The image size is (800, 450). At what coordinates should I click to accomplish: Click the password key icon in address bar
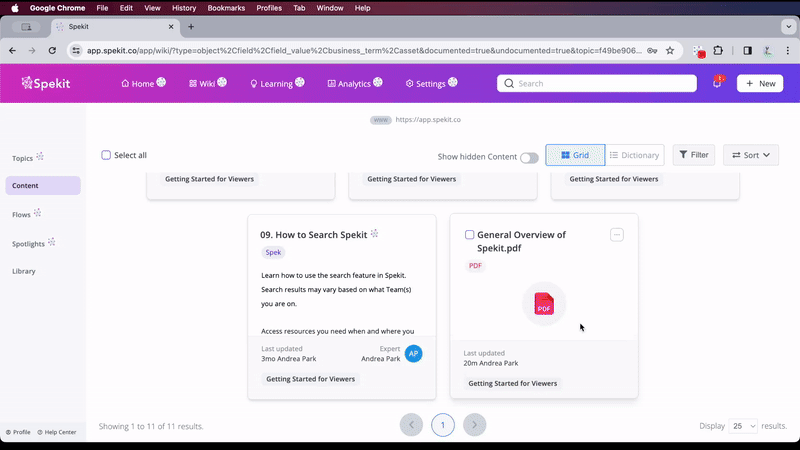(x=652, y=51)
